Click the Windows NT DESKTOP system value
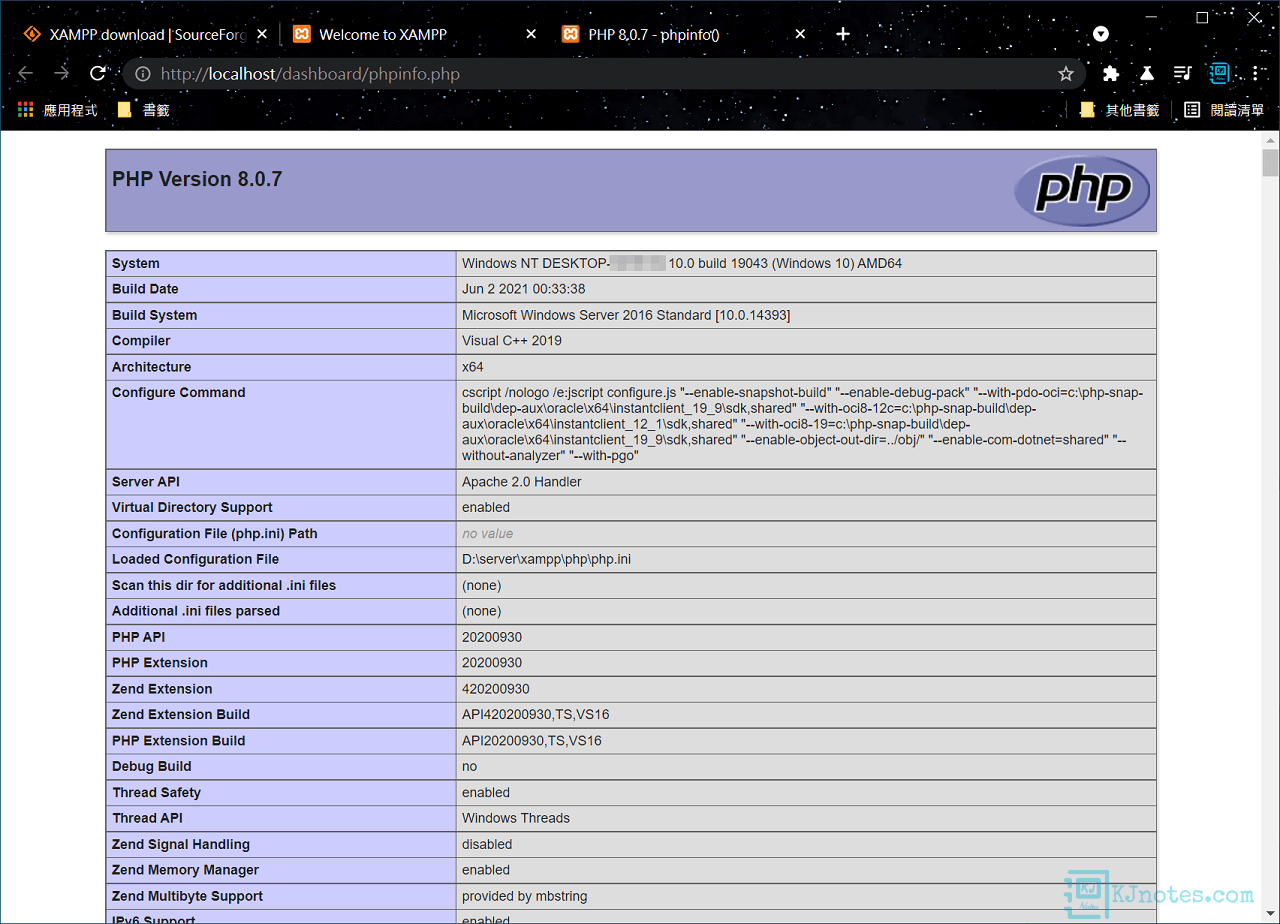The height and width of the screenshot is (924, 1280). coord(682,264)
